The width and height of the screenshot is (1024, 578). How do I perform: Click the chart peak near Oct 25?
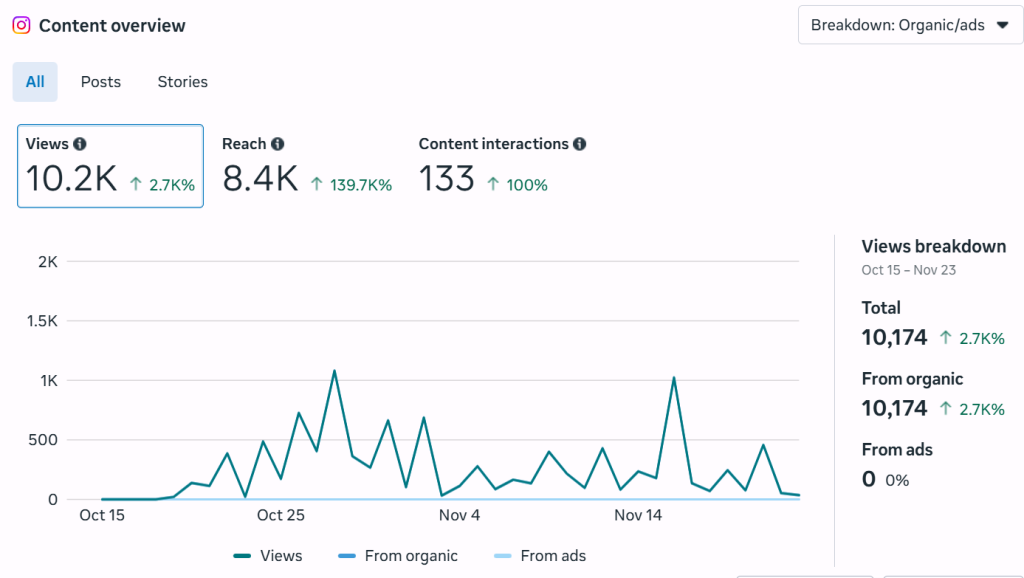coord(334,371)
